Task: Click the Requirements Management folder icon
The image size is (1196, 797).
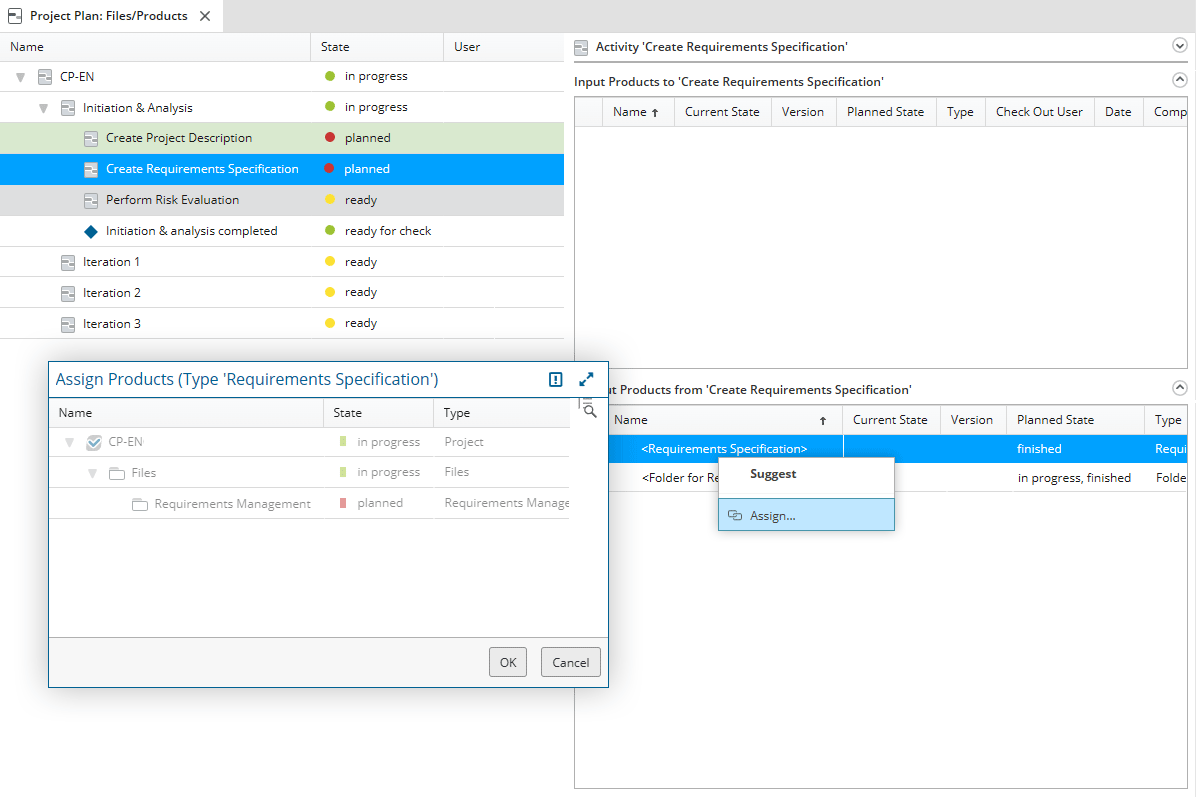Action: [x=140, y=504]
